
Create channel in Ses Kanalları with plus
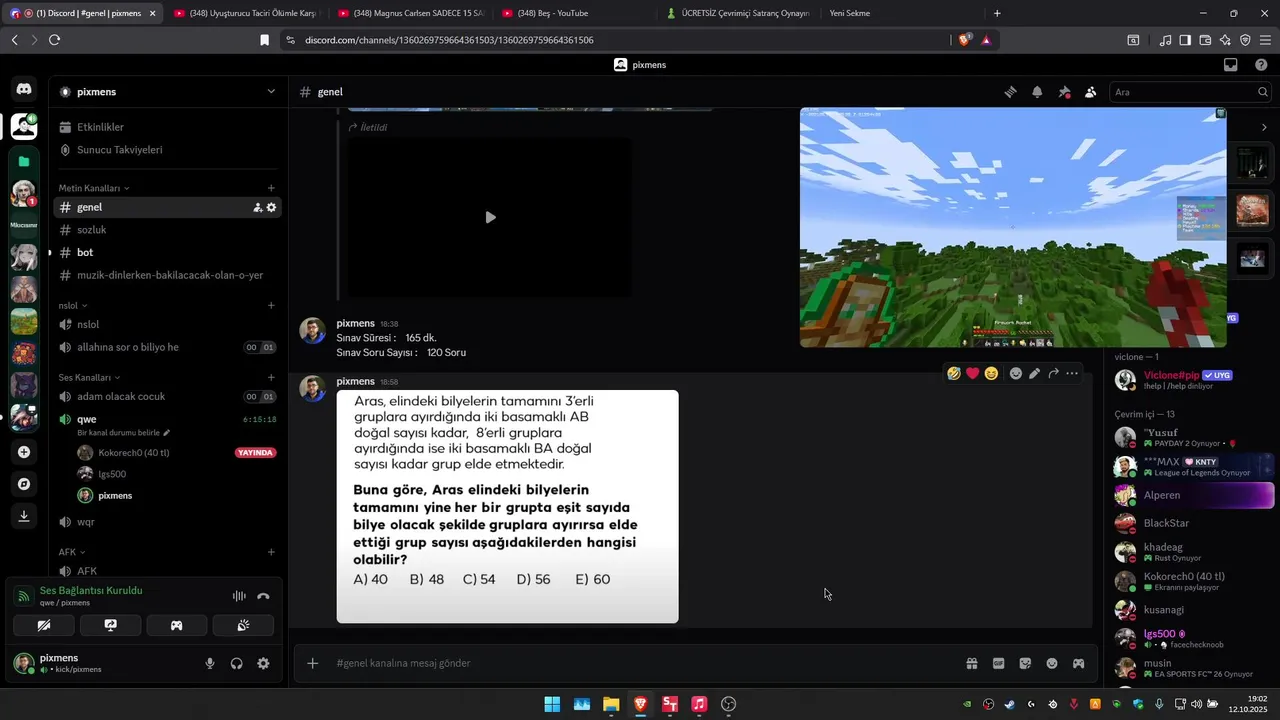[271, 378]
